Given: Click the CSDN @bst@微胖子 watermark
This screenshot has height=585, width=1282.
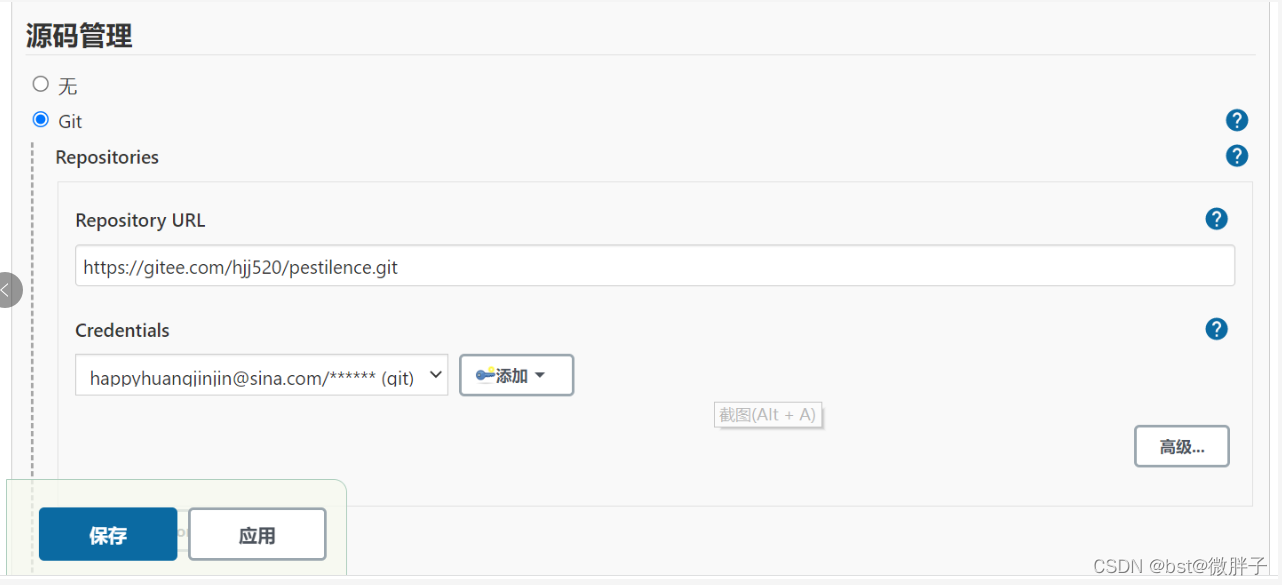Looking at the screenshot, I should 1180,566.
